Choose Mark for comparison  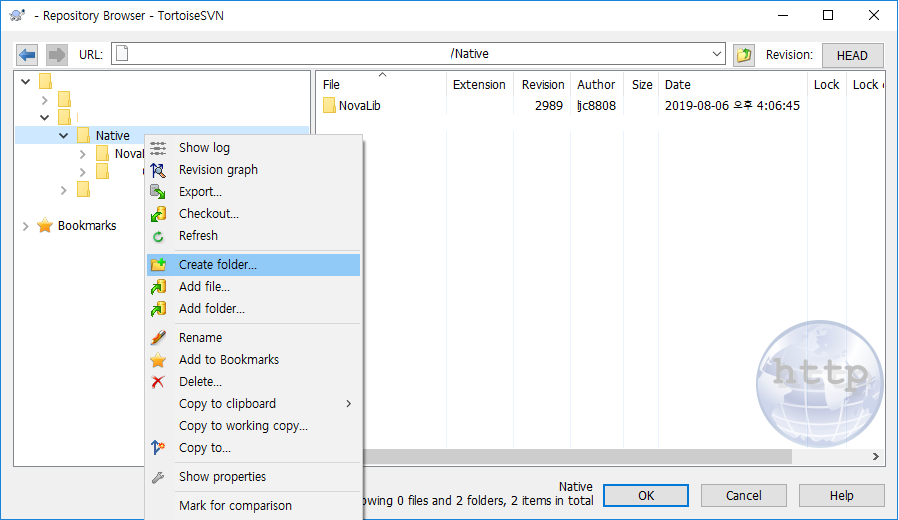pyautogui.click(x=253, y=506)
